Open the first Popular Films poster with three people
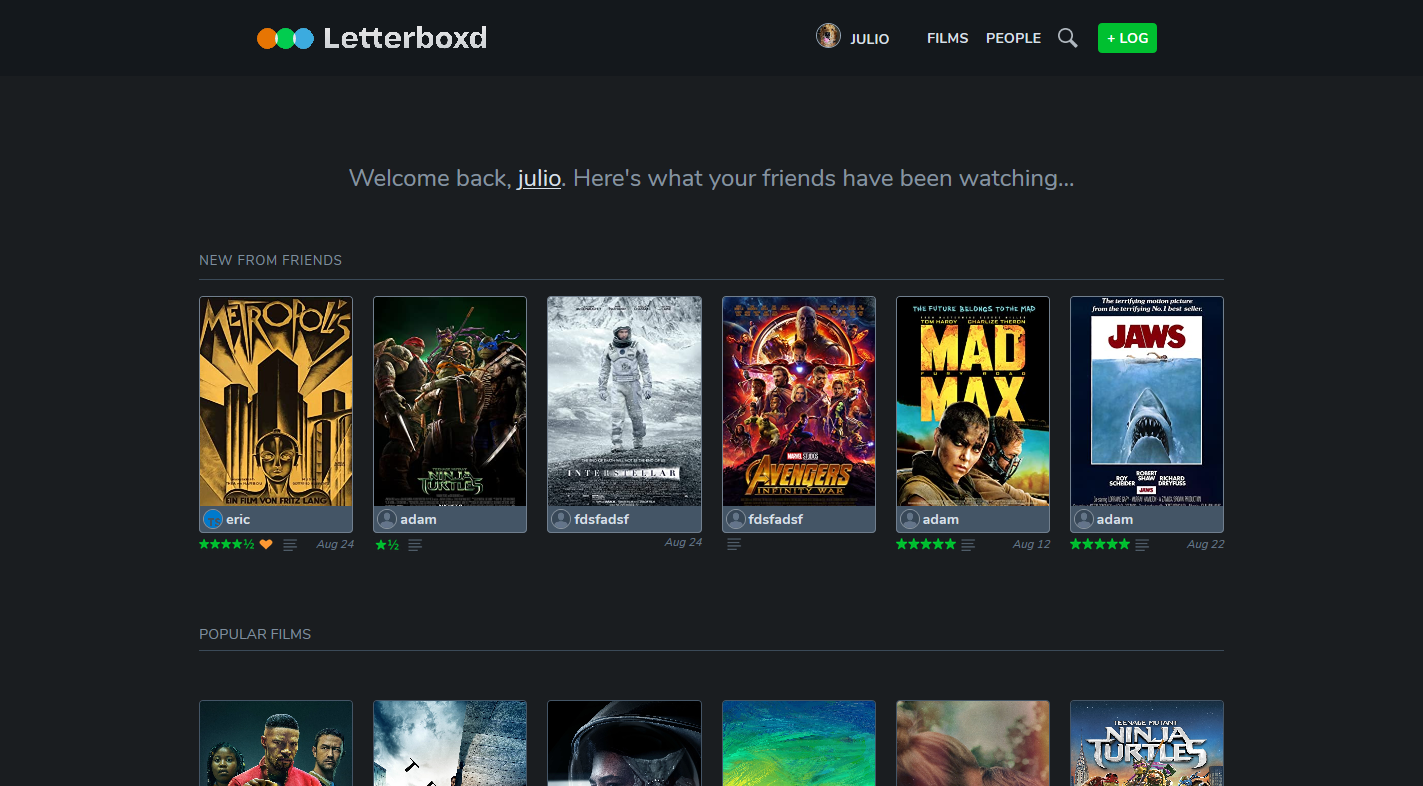 [276, 743]
